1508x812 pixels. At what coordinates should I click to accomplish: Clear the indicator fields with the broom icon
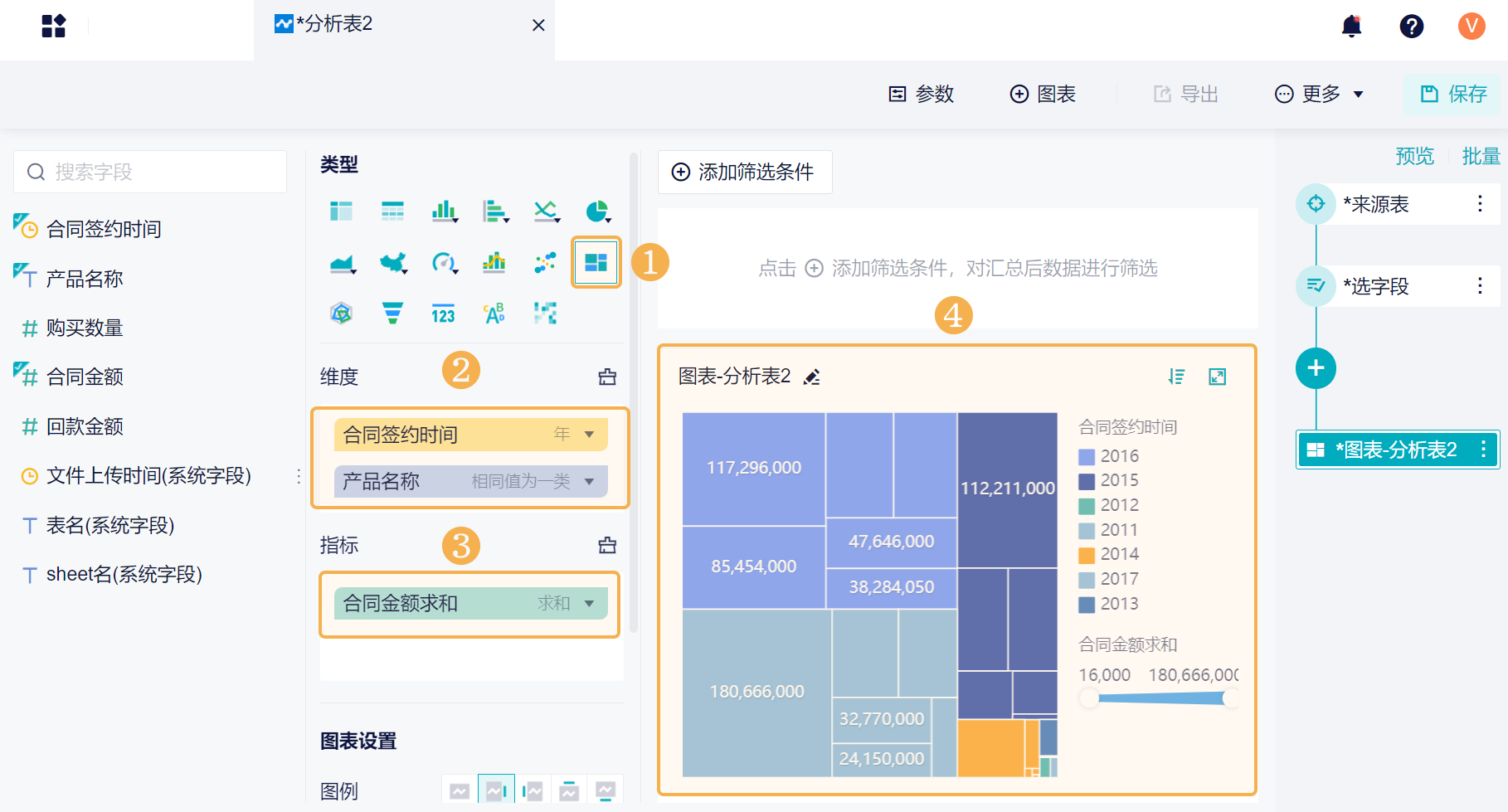(x=607, y=546)
